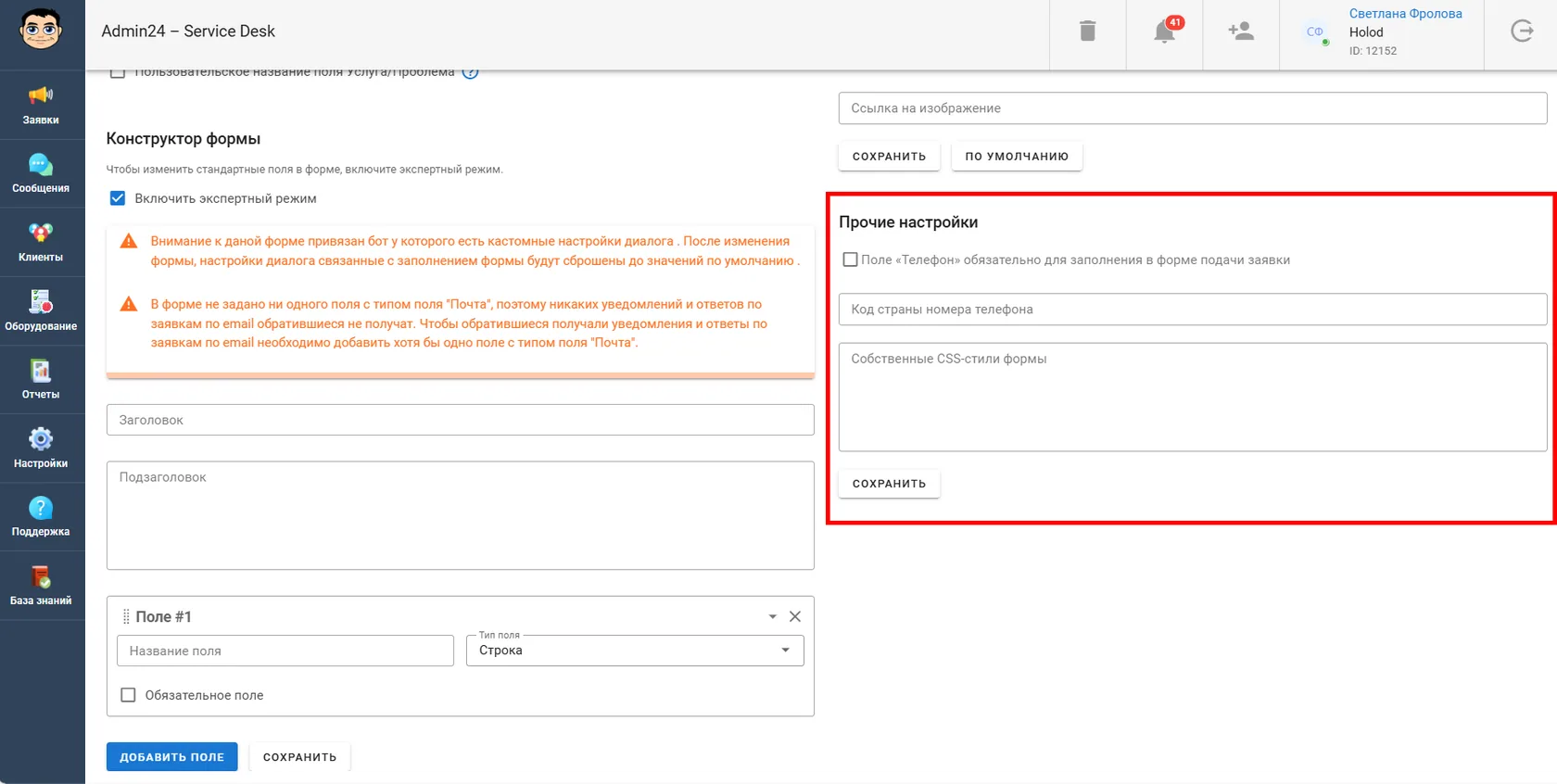
Task: Open the trash bin in the header
Action: point(1087,31)
